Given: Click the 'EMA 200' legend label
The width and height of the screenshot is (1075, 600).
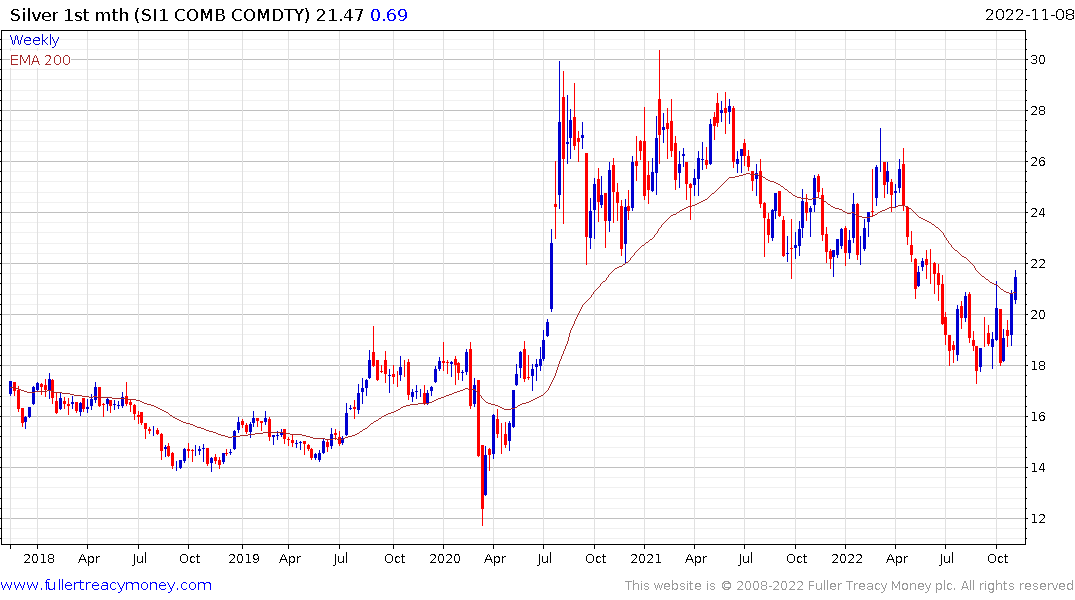Looking at the screenshot, I should [x=40, y=60].
